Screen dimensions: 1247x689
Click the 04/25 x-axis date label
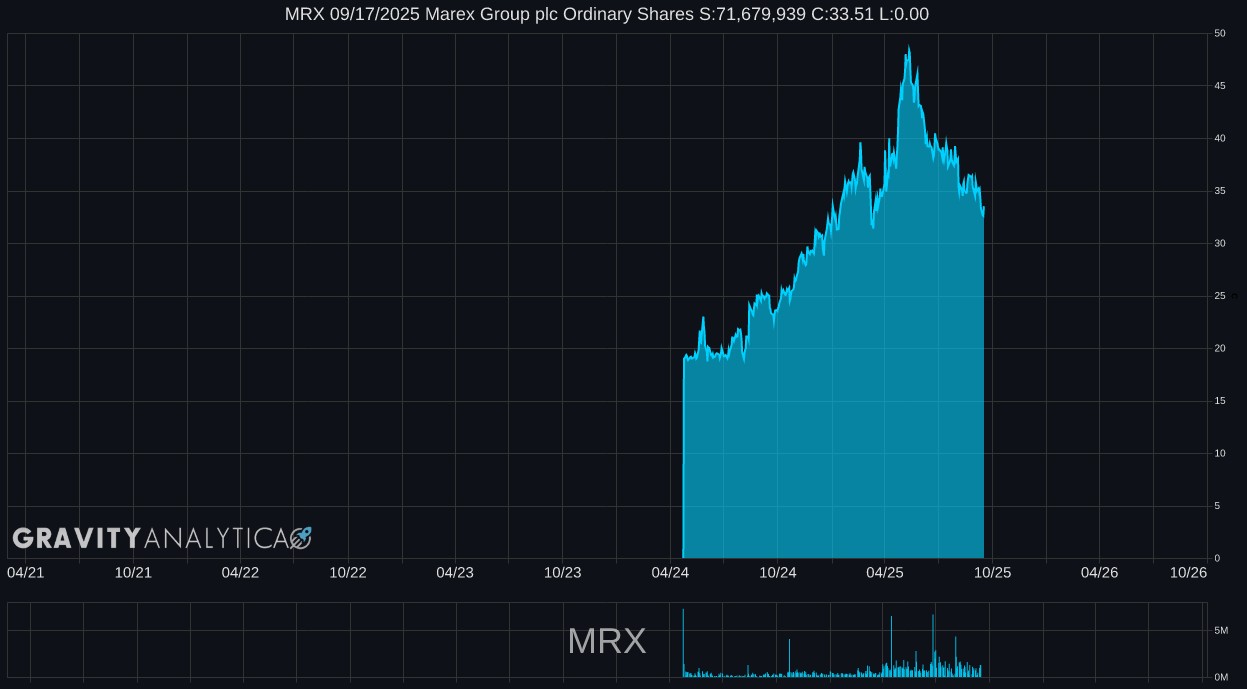click(x=885, y=572)
